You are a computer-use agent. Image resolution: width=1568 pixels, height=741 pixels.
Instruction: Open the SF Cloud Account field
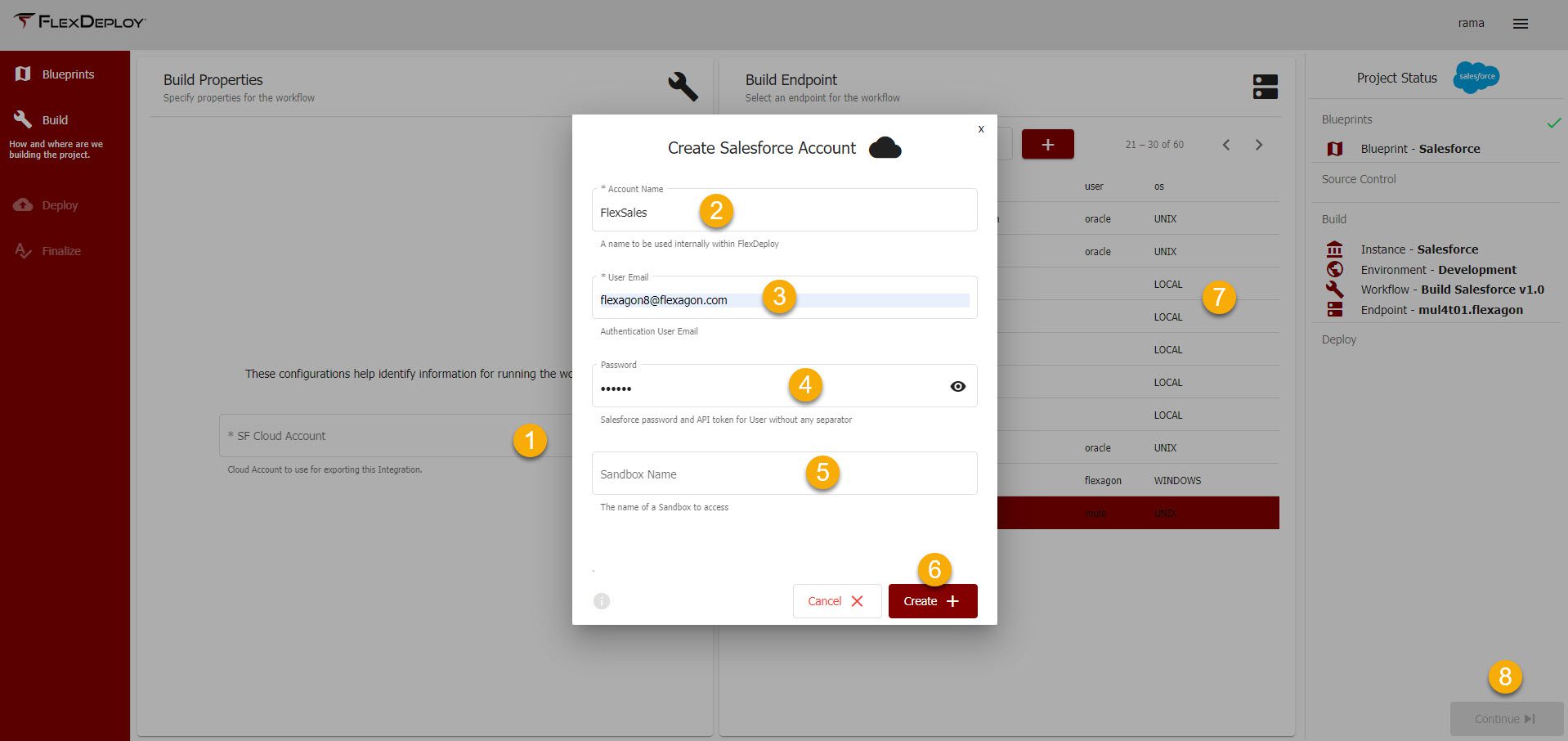396,436
